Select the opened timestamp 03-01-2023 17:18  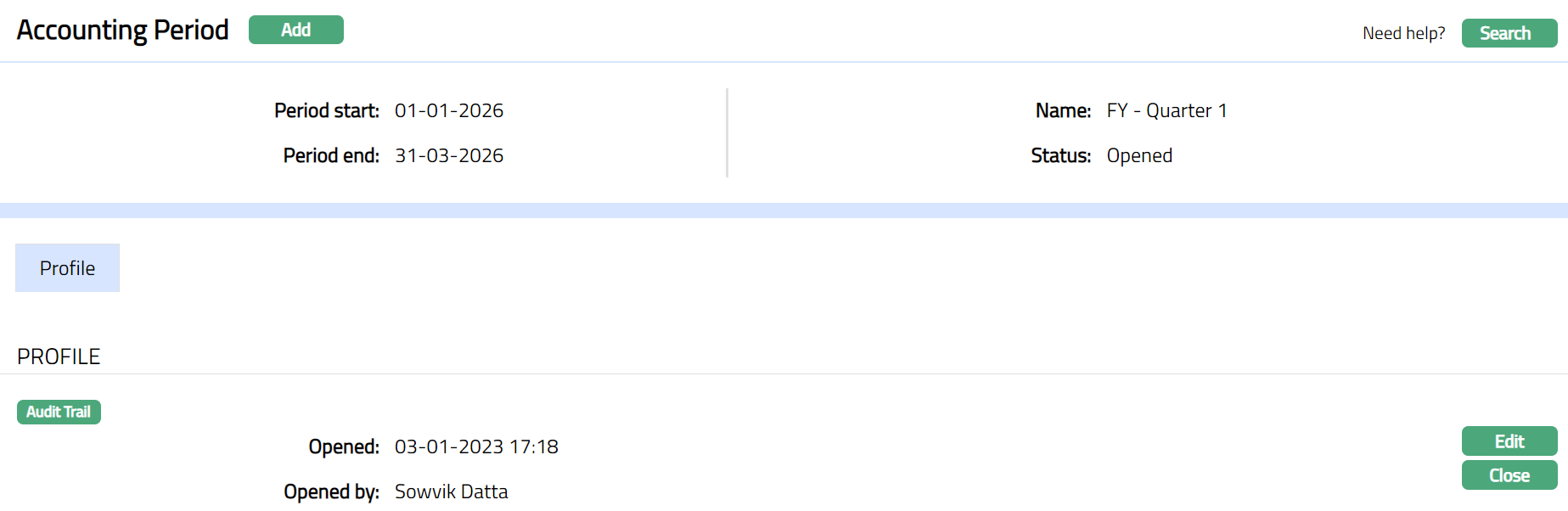(x=476, y=446)
